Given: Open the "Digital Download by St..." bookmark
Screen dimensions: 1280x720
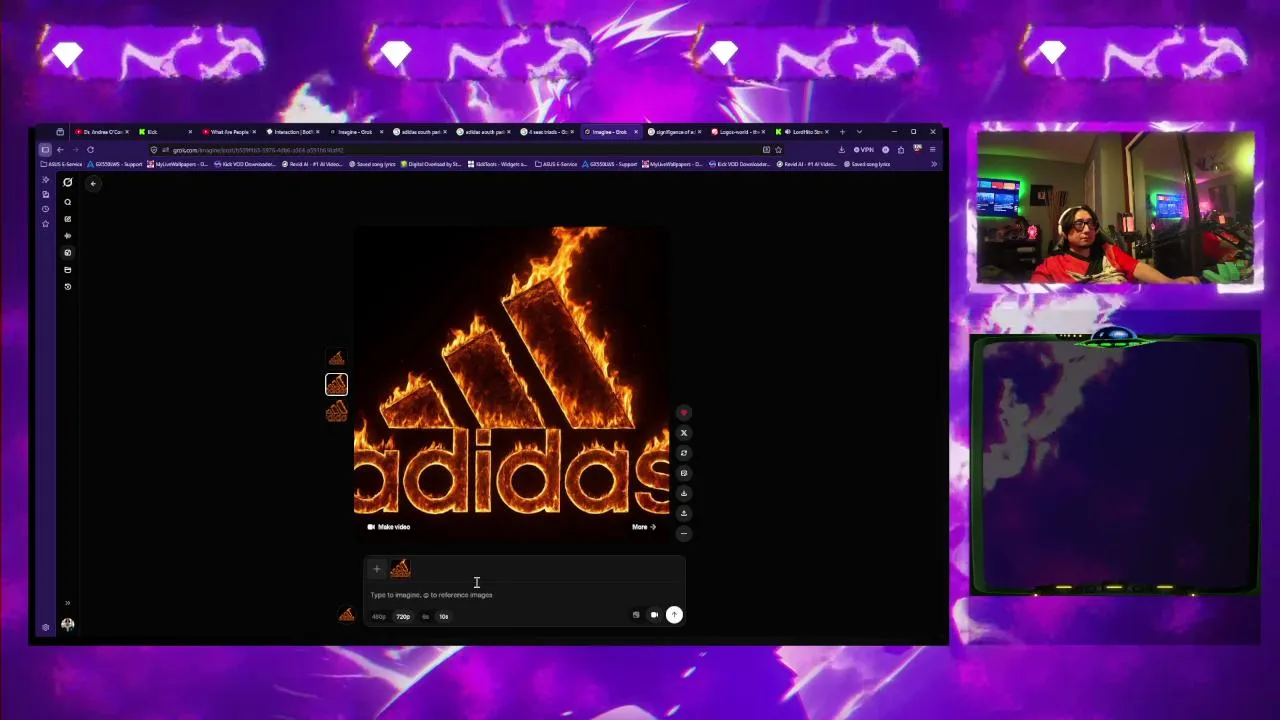Looking at the screenshot, I should (431, 164).
